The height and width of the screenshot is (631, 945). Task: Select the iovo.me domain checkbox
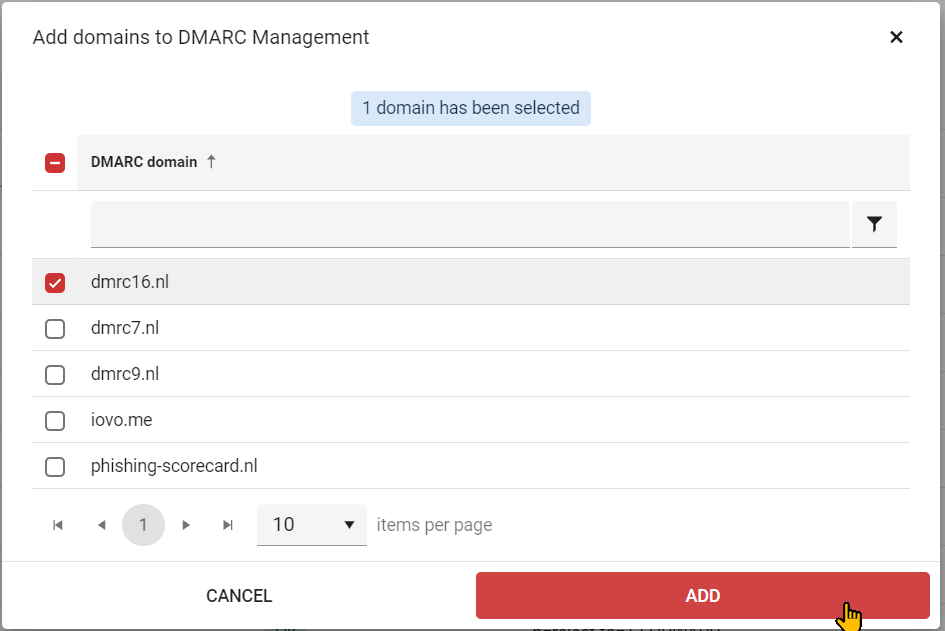[x=55, y=421]
